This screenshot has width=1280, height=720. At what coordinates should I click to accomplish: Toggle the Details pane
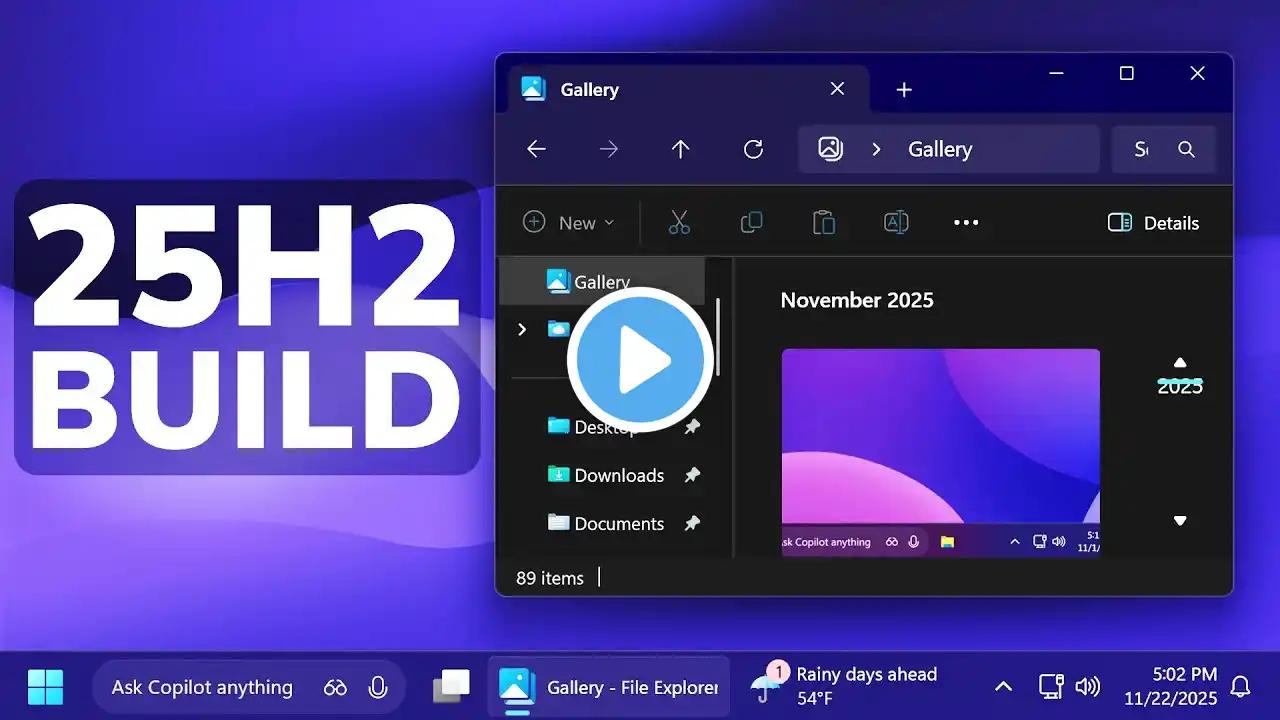click(1153, 222)
